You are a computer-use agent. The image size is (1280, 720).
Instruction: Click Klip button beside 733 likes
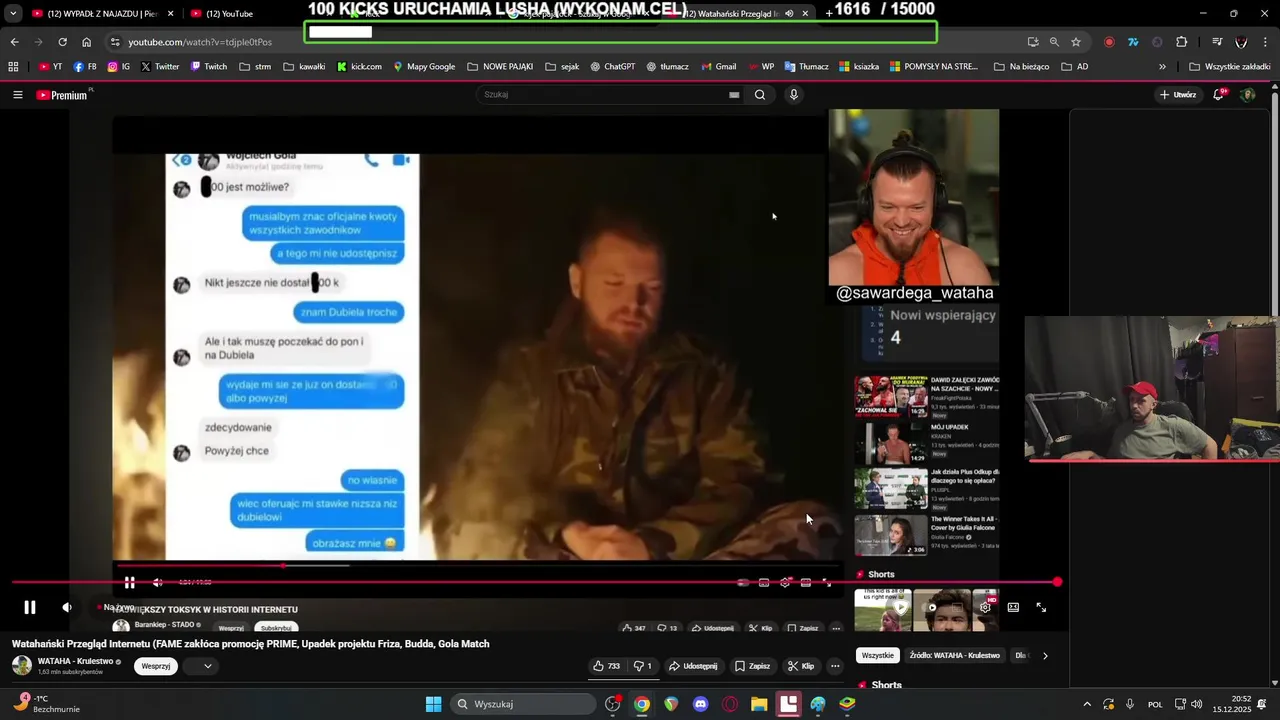[x=800, y=666]
